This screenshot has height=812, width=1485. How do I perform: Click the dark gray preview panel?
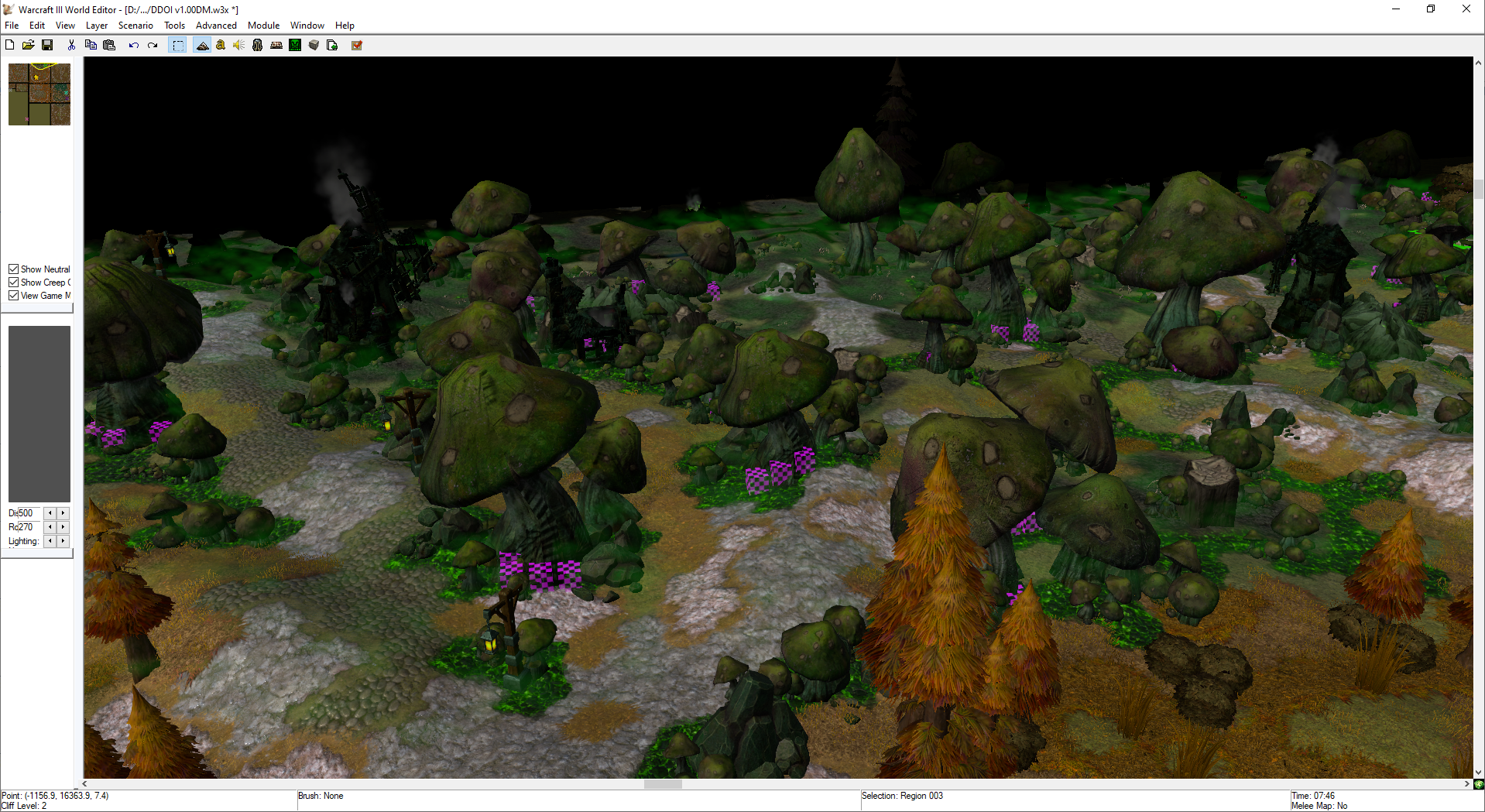click(x=39, y=414)
